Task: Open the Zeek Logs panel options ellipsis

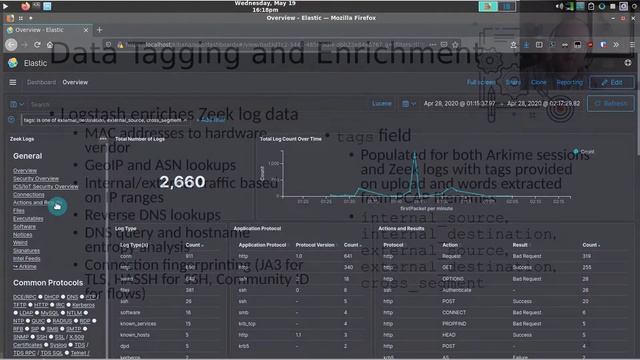Action: tap(103, 139)
